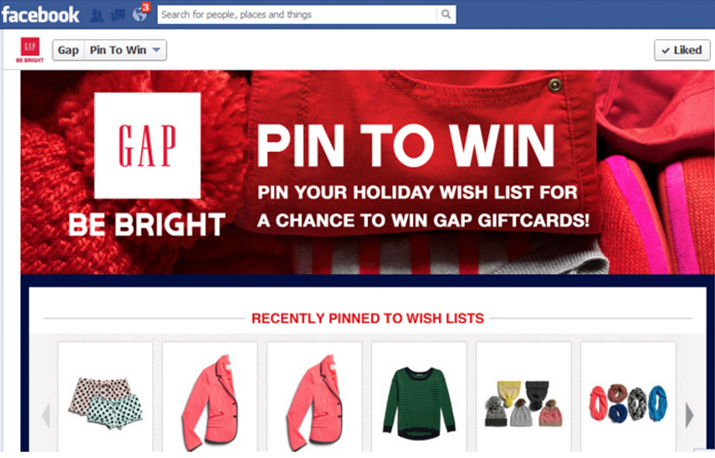Click the Gap page name button
Screen dimensions: 715x458
click(x=68, y=50)
